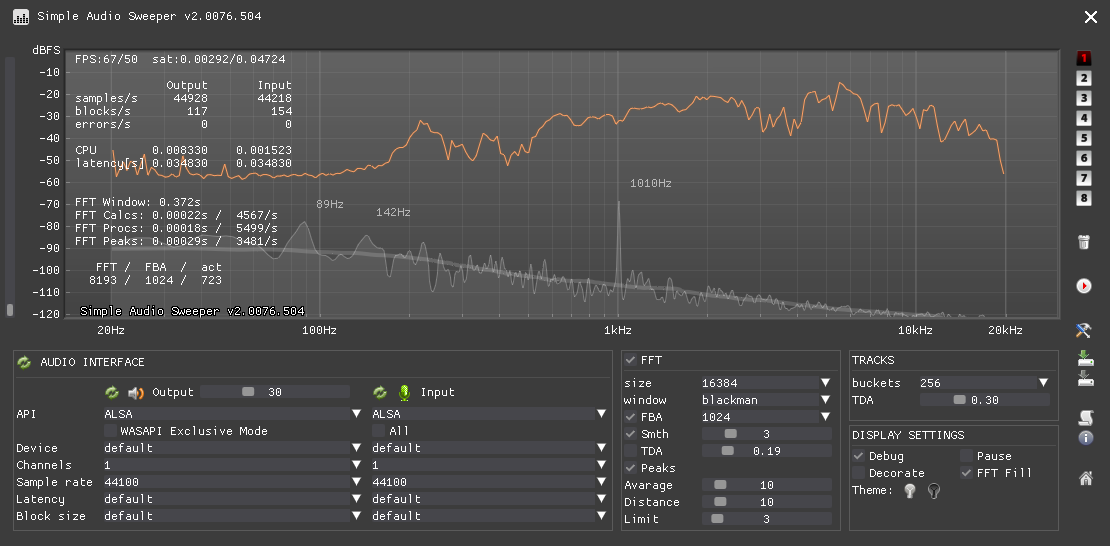
Task: Click the gray arrow download icon
Action: pos(1085,378)
